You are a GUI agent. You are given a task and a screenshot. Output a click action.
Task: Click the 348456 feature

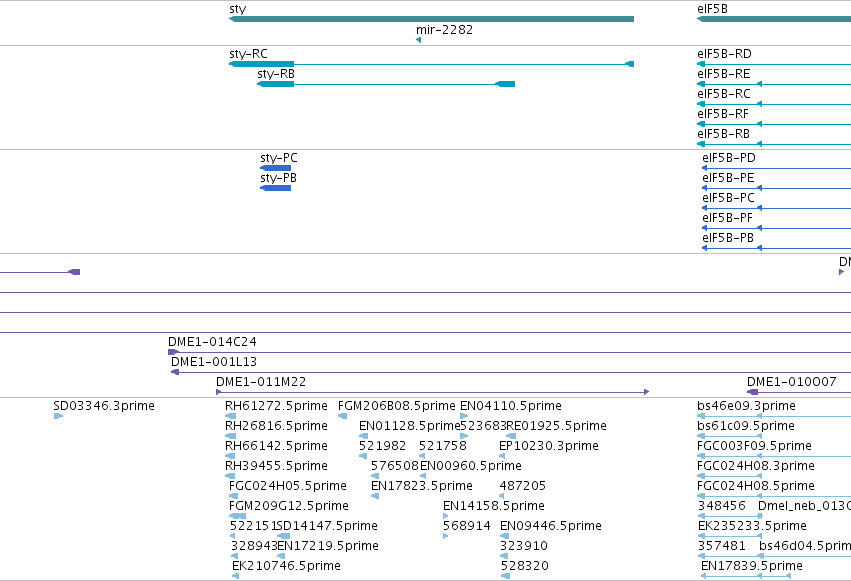(x=730, y=516)
